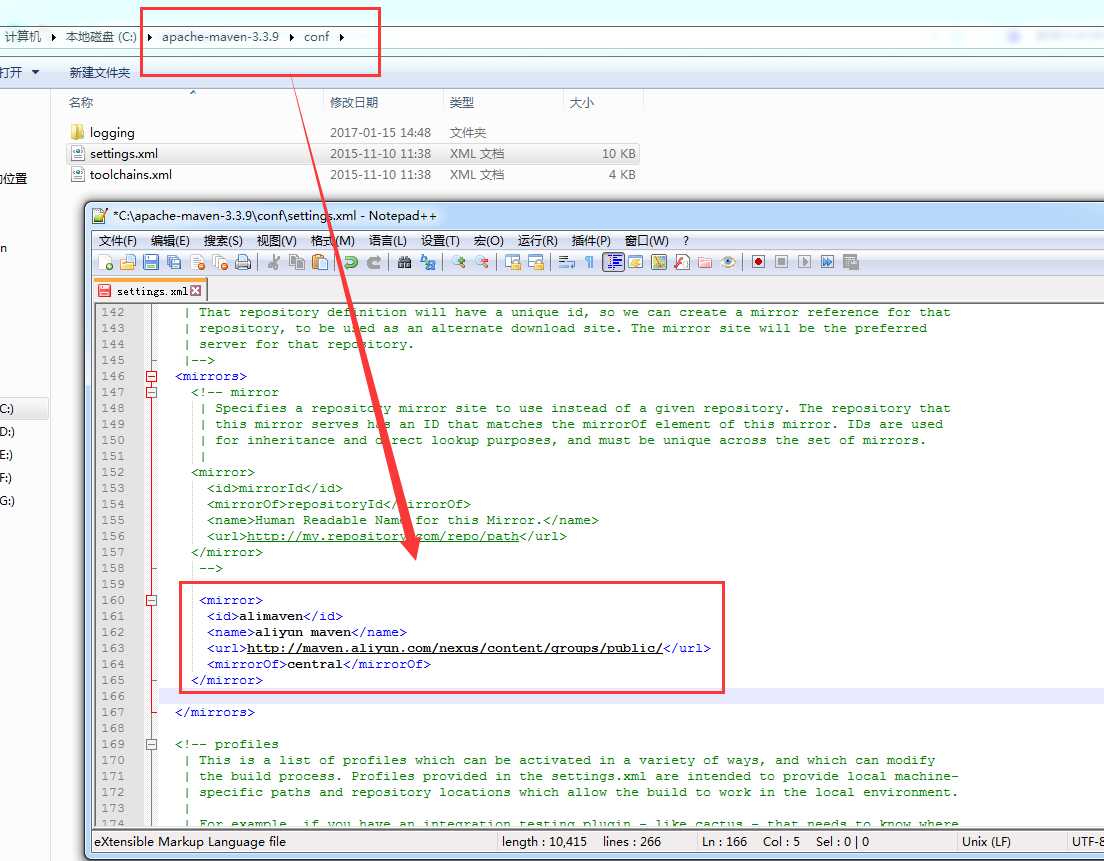Open the 窗口(W) menu
The image size is (1104, 861).
click(x=646, y=241)
